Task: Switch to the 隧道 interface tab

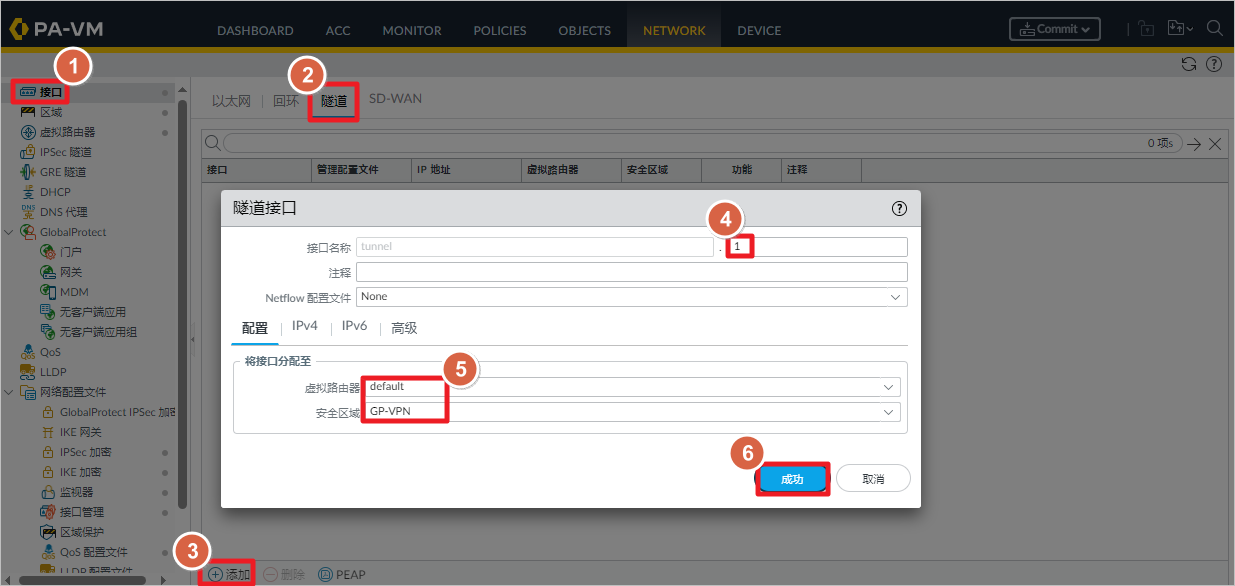Action: click(x=334, y=100)
